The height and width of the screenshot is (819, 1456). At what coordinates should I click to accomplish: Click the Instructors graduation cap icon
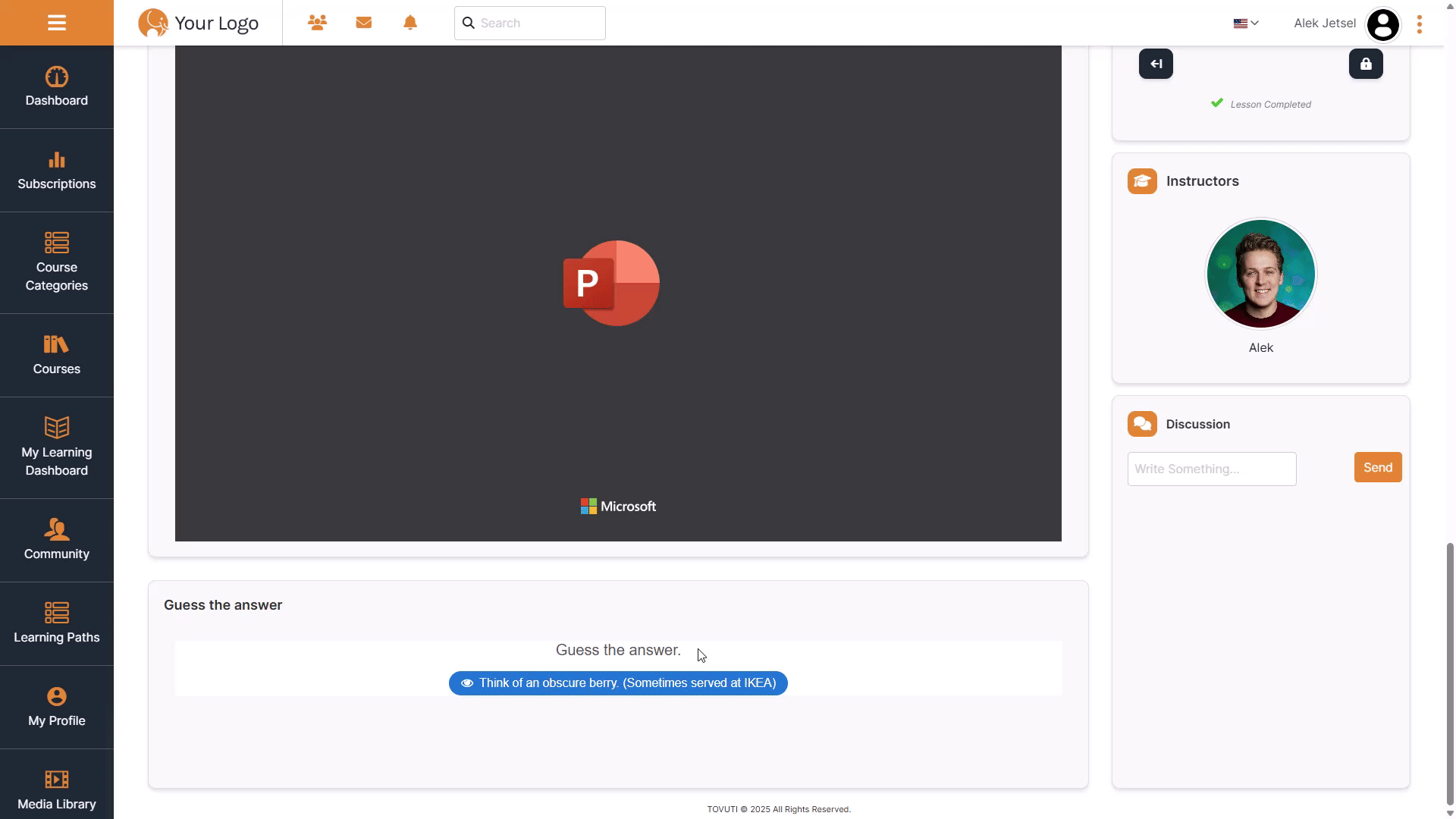pyautogui.click(x=1142, y=181)
